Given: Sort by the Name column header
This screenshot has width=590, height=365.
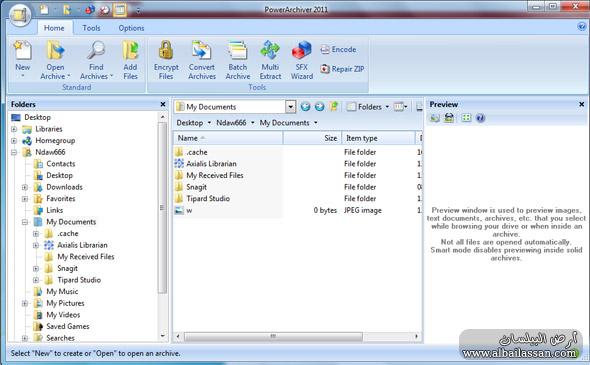Looking at the screenshot, I should point(228,138).
